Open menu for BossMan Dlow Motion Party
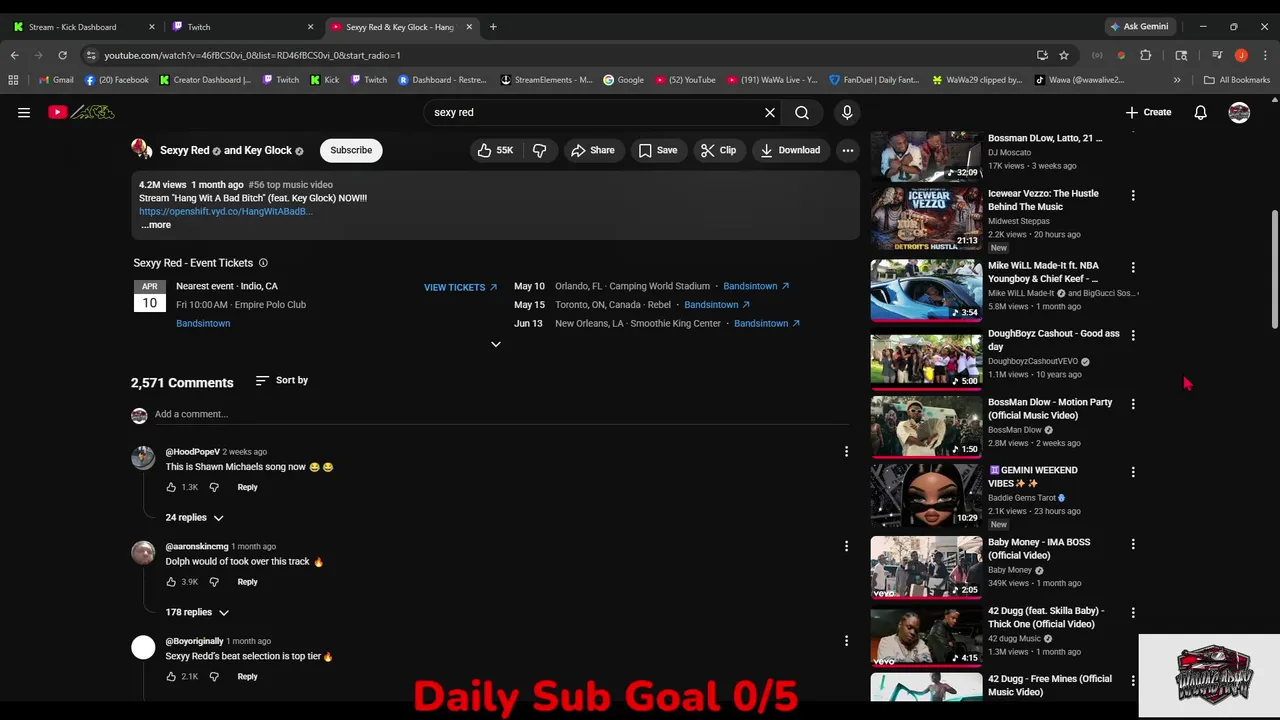The width and height of the screenshot is (1280, 720). (x=1133, y=404)
